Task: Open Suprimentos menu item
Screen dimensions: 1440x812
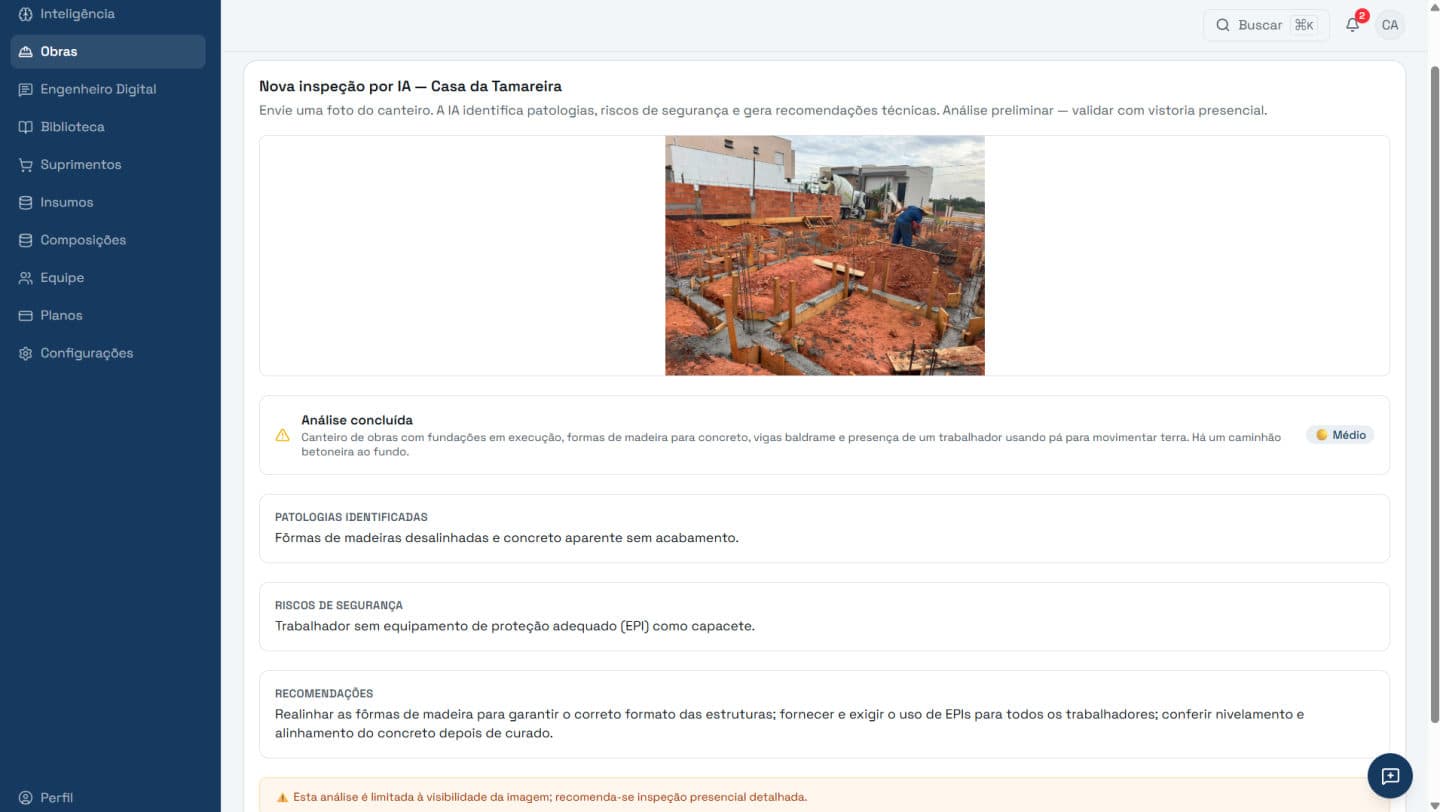Action: point(108,164)
